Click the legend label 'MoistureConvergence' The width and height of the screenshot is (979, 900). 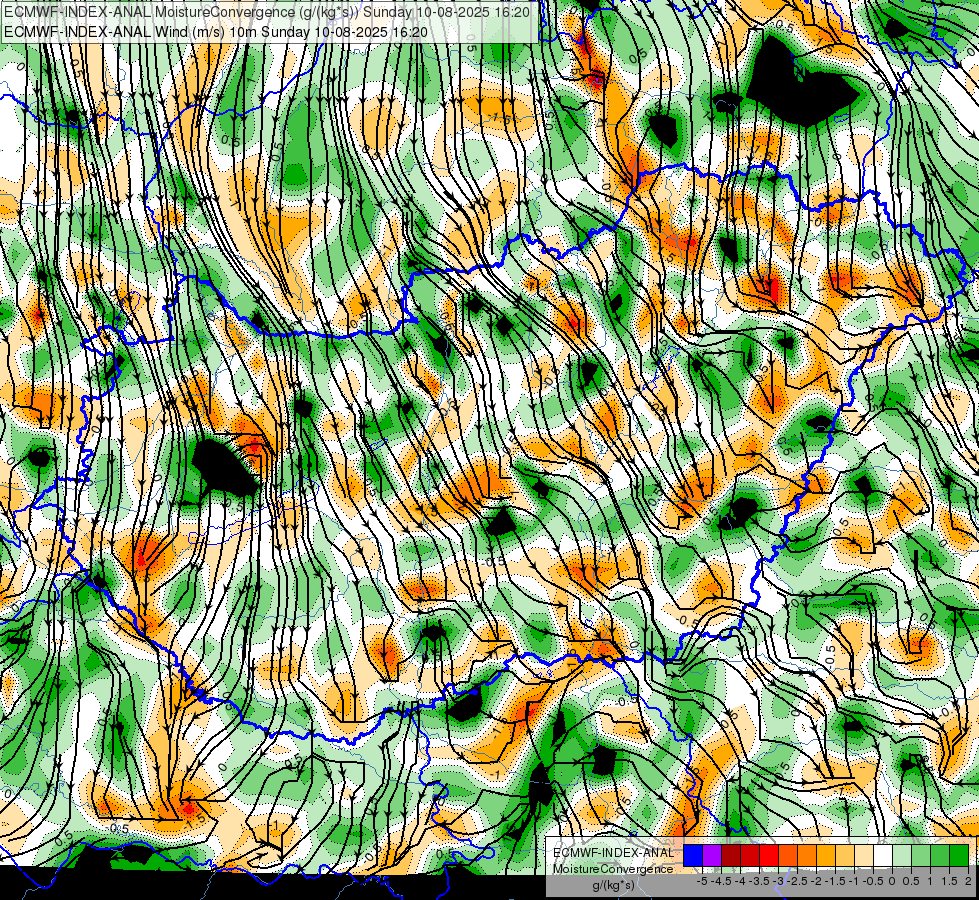pos(613,869)
